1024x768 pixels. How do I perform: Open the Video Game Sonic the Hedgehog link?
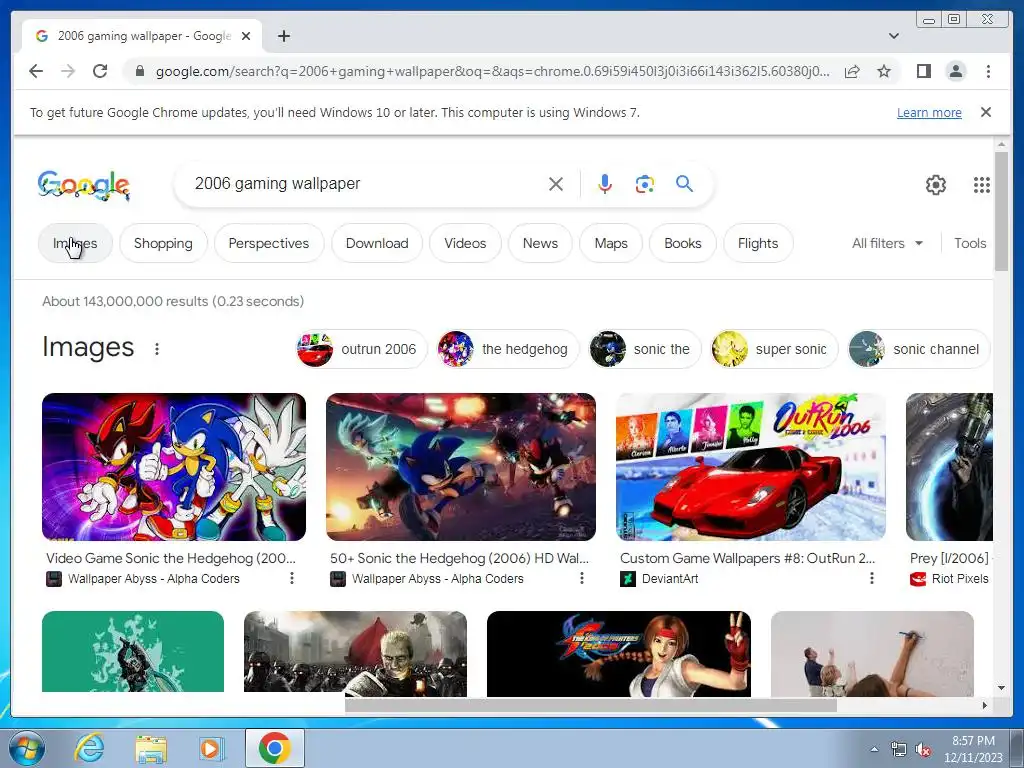point(171,558)
